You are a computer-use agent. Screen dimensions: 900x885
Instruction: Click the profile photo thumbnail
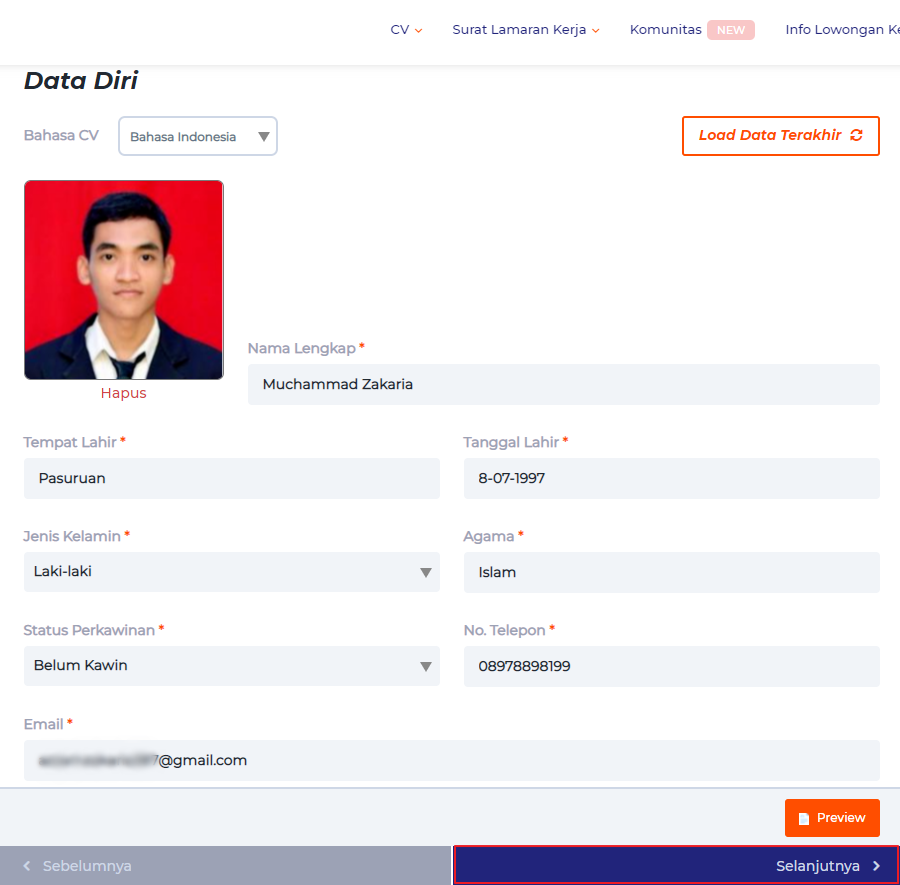pos(124,280)
